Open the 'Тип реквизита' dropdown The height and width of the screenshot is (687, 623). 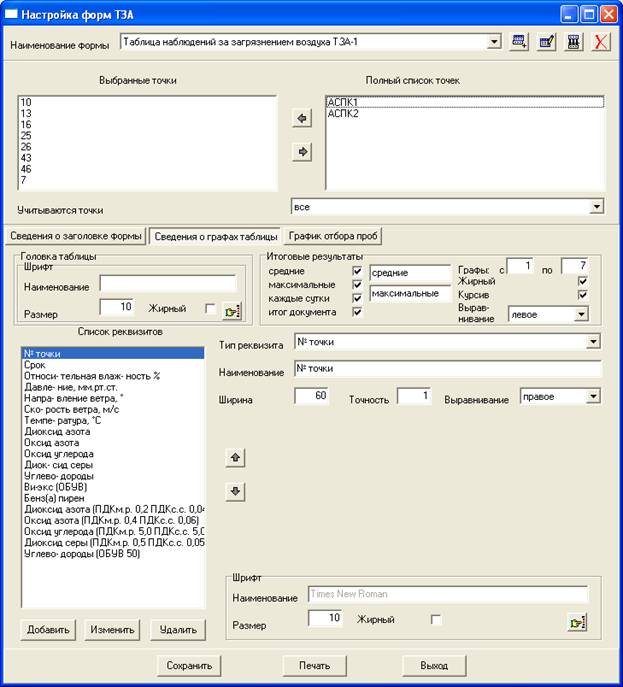[x=594, y=342]
